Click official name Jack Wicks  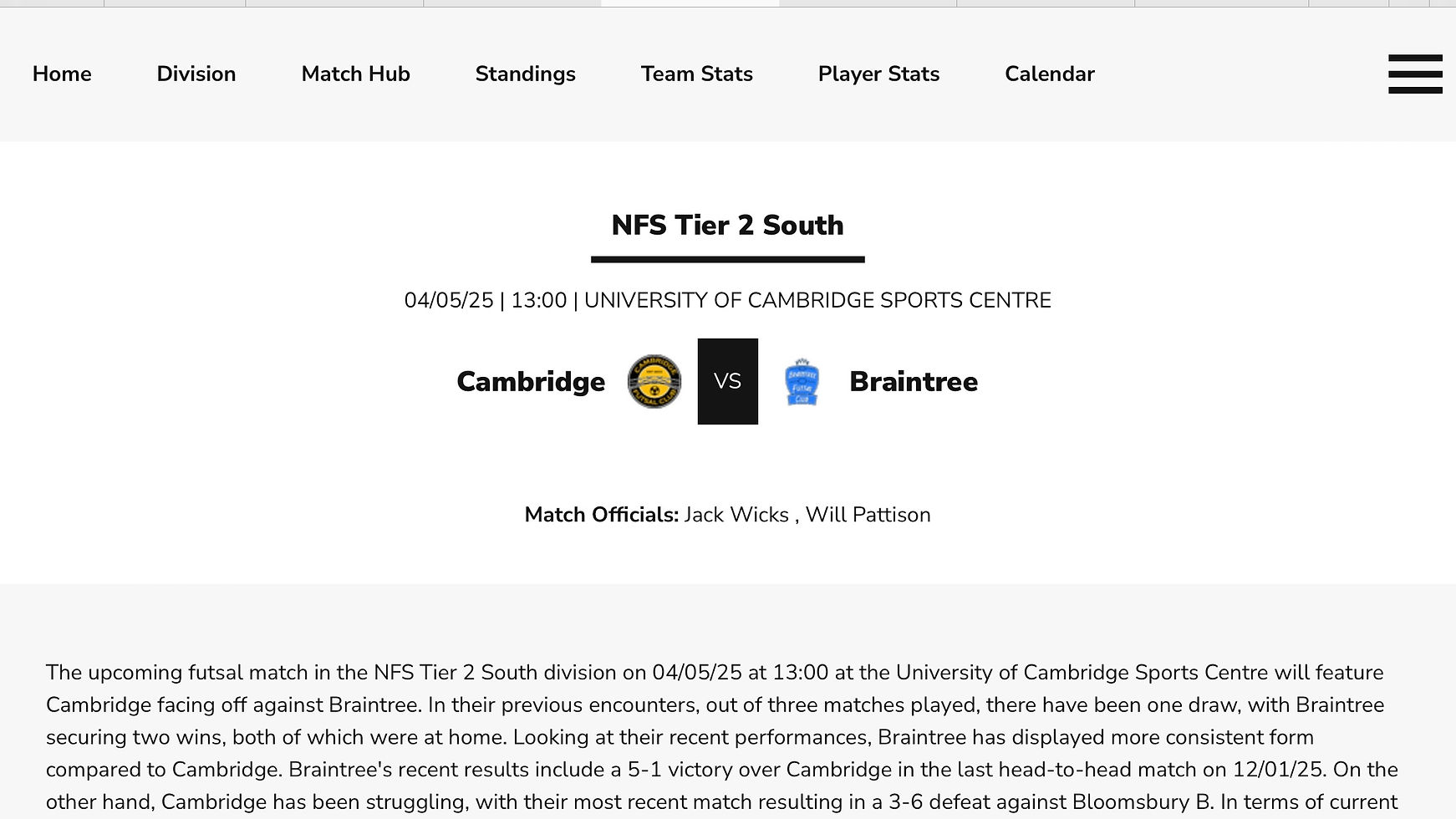[x=736, y=514]
